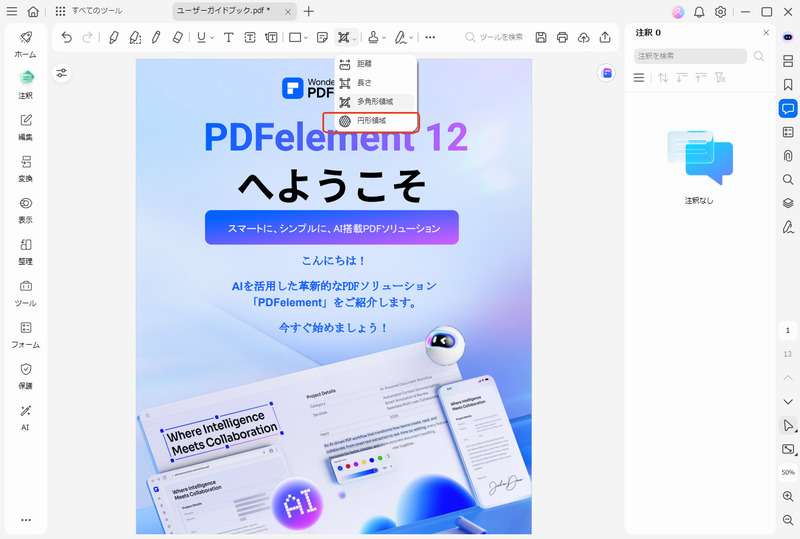Click the 注釈を検索 search field
This screenshot has width=800, height=539.
click(690, 56)
